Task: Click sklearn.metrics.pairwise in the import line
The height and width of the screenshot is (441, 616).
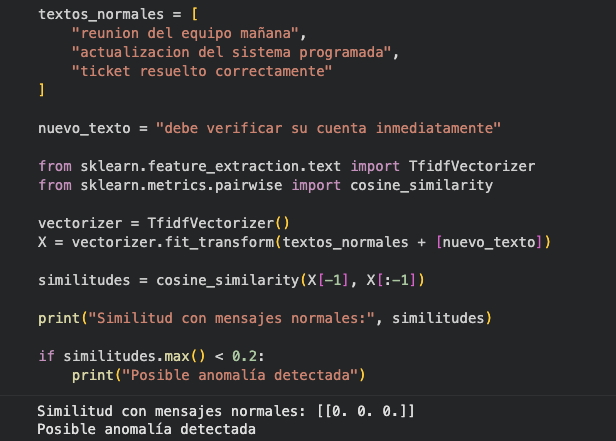Action: (181, 185)
